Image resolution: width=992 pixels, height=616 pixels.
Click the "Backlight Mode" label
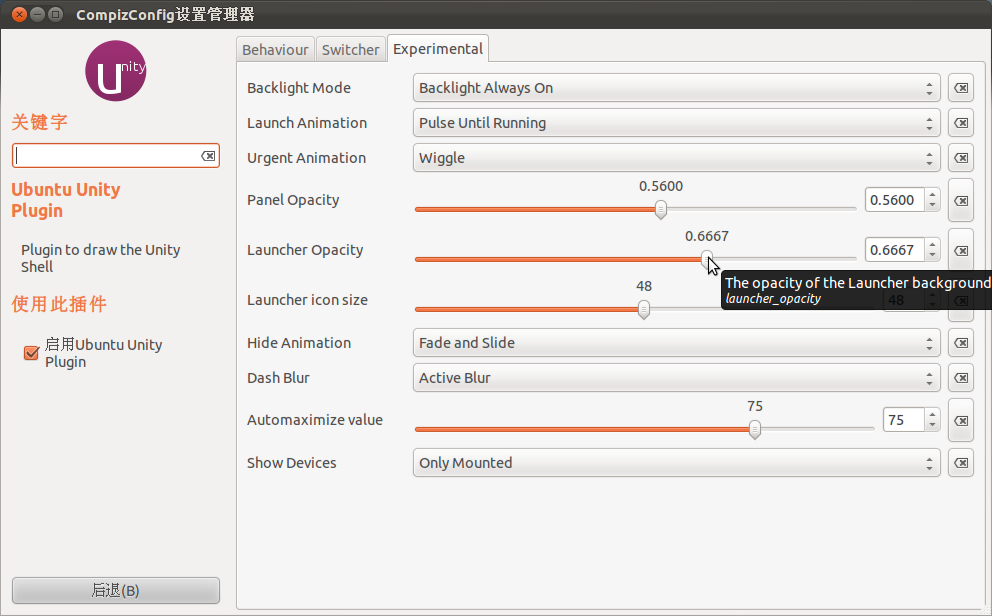[299, 88]
